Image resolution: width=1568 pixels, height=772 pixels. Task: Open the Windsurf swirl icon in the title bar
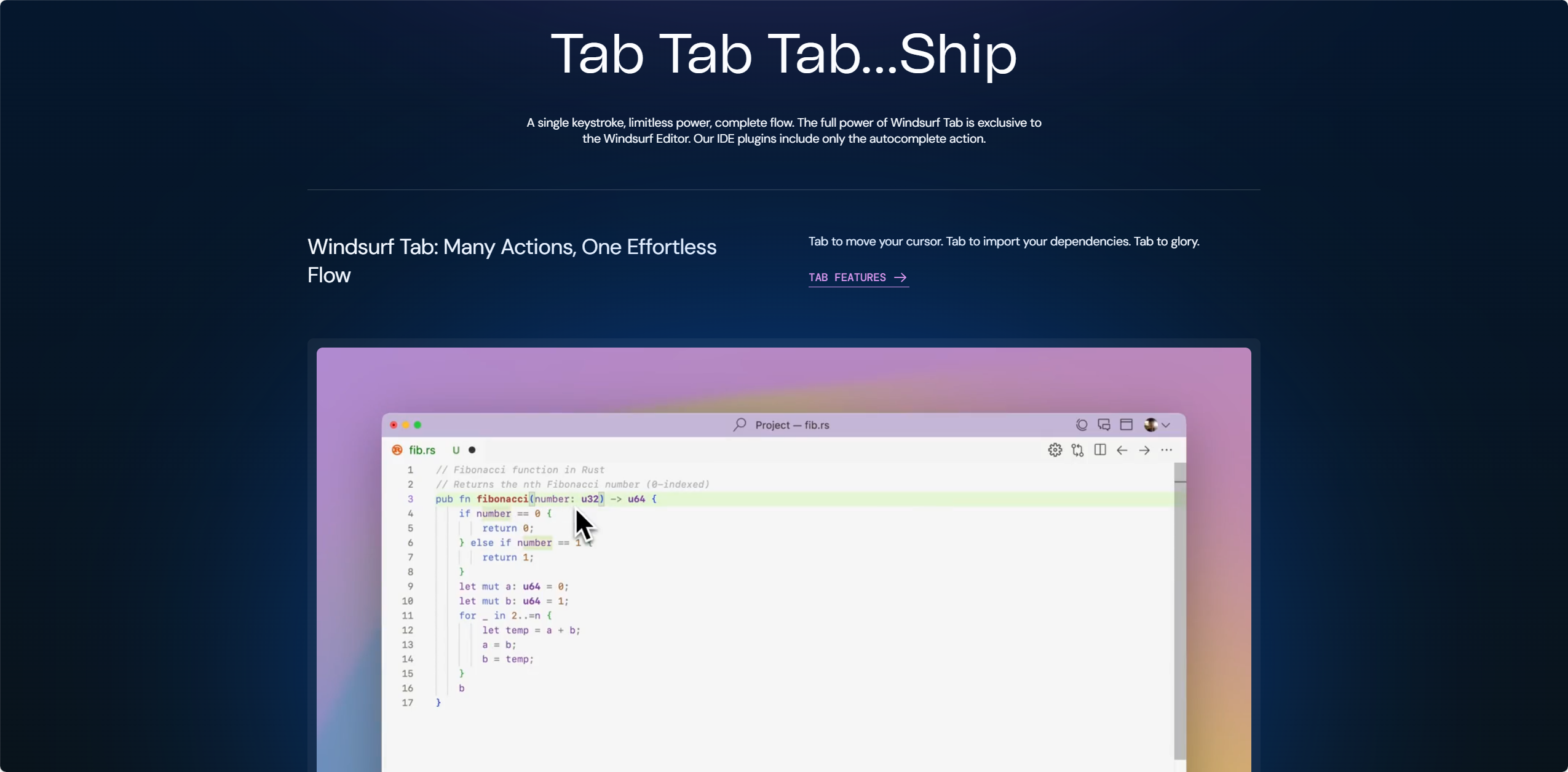pyautogui.click(x=1082, y=424)
